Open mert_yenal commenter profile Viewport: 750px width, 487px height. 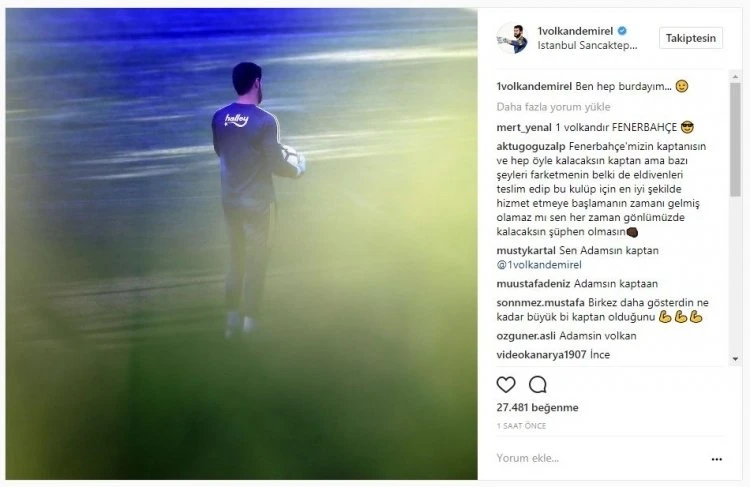(524, 128)
